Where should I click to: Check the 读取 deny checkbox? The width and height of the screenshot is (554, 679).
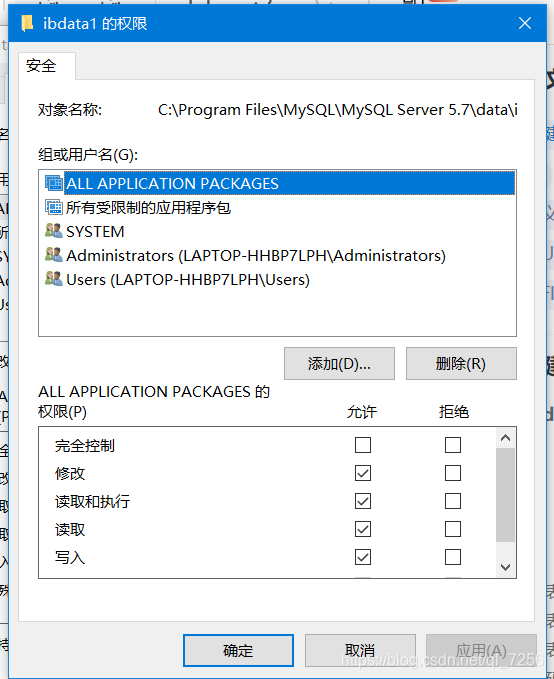[453, 529]
